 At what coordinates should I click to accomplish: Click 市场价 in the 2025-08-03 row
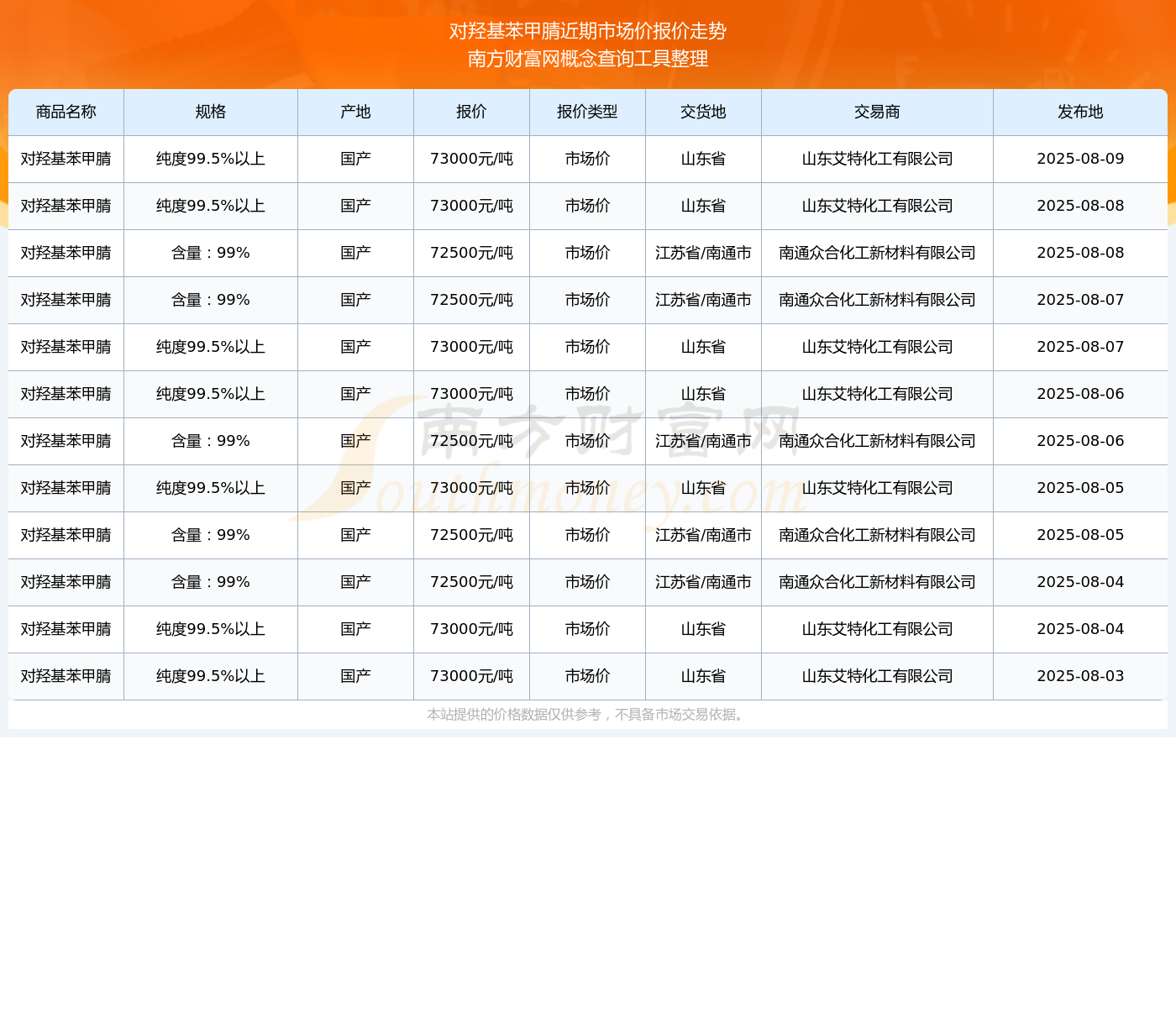click(588, 676)
